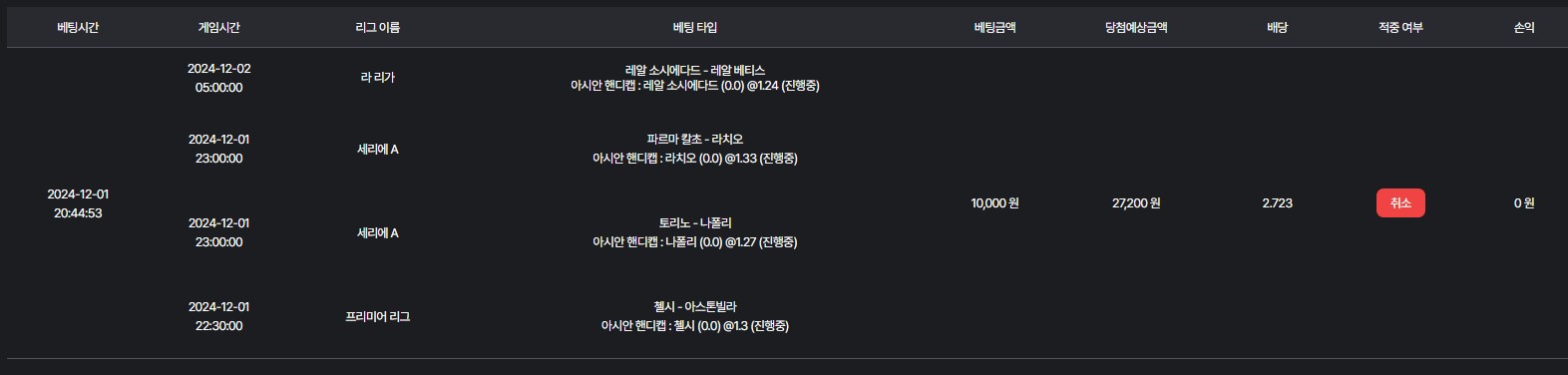Click the 베팅금액 column header
The image size is (1568, 375).
click(994, 28)
